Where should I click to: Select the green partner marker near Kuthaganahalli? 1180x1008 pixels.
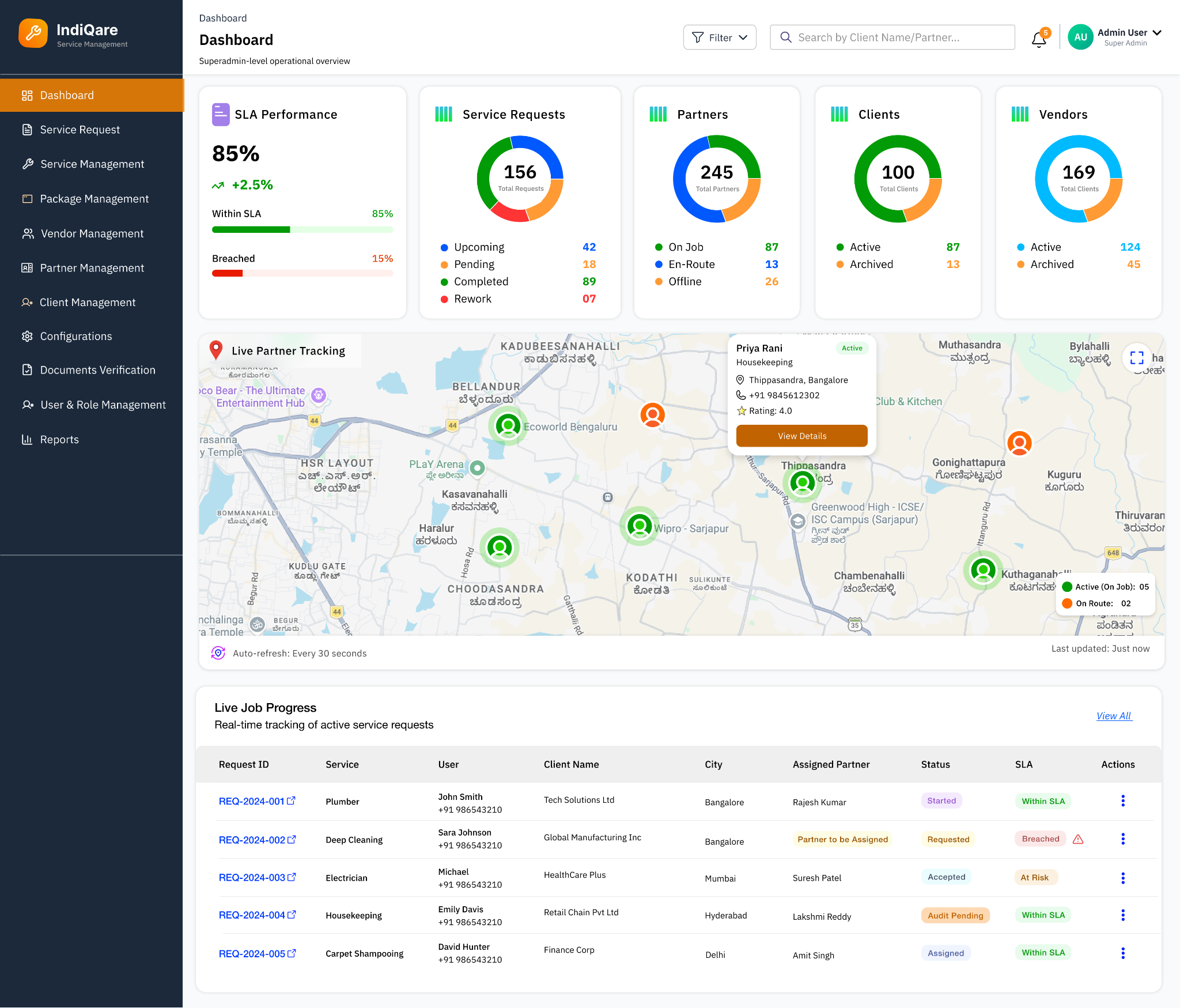pos(983,571)
